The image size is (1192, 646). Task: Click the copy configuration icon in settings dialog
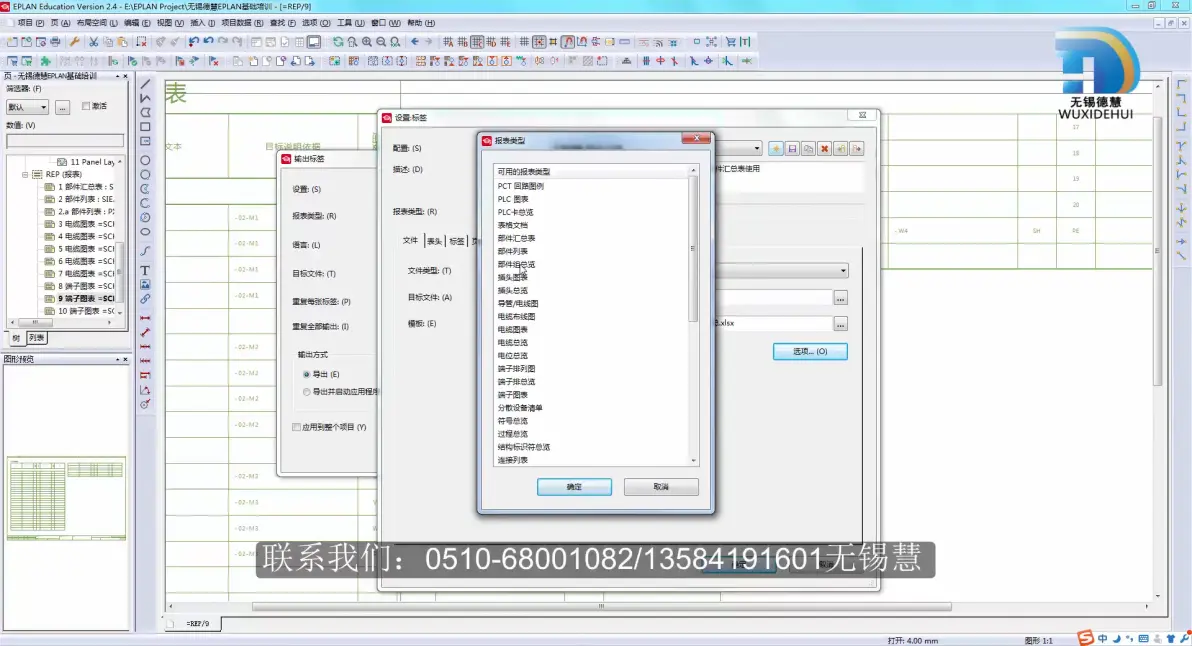[x=808, y=149]
